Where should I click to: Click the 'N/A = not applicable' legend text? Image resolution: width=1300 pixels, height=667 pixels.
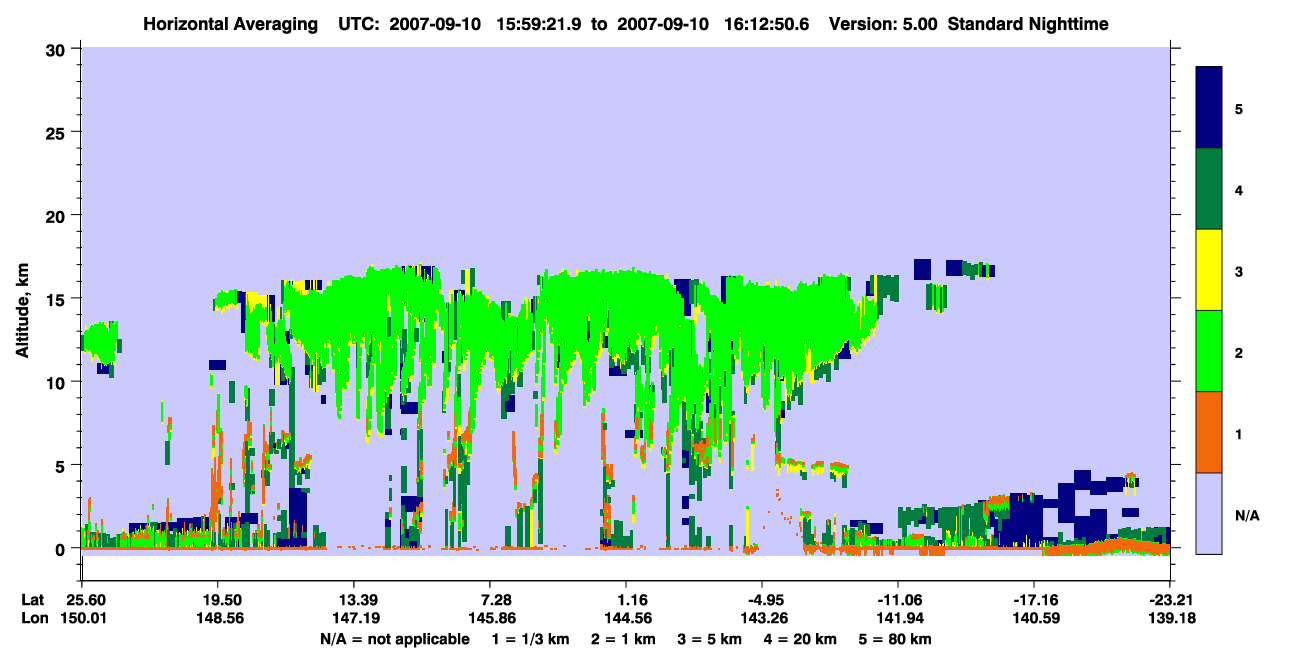(x=394, y=638)
